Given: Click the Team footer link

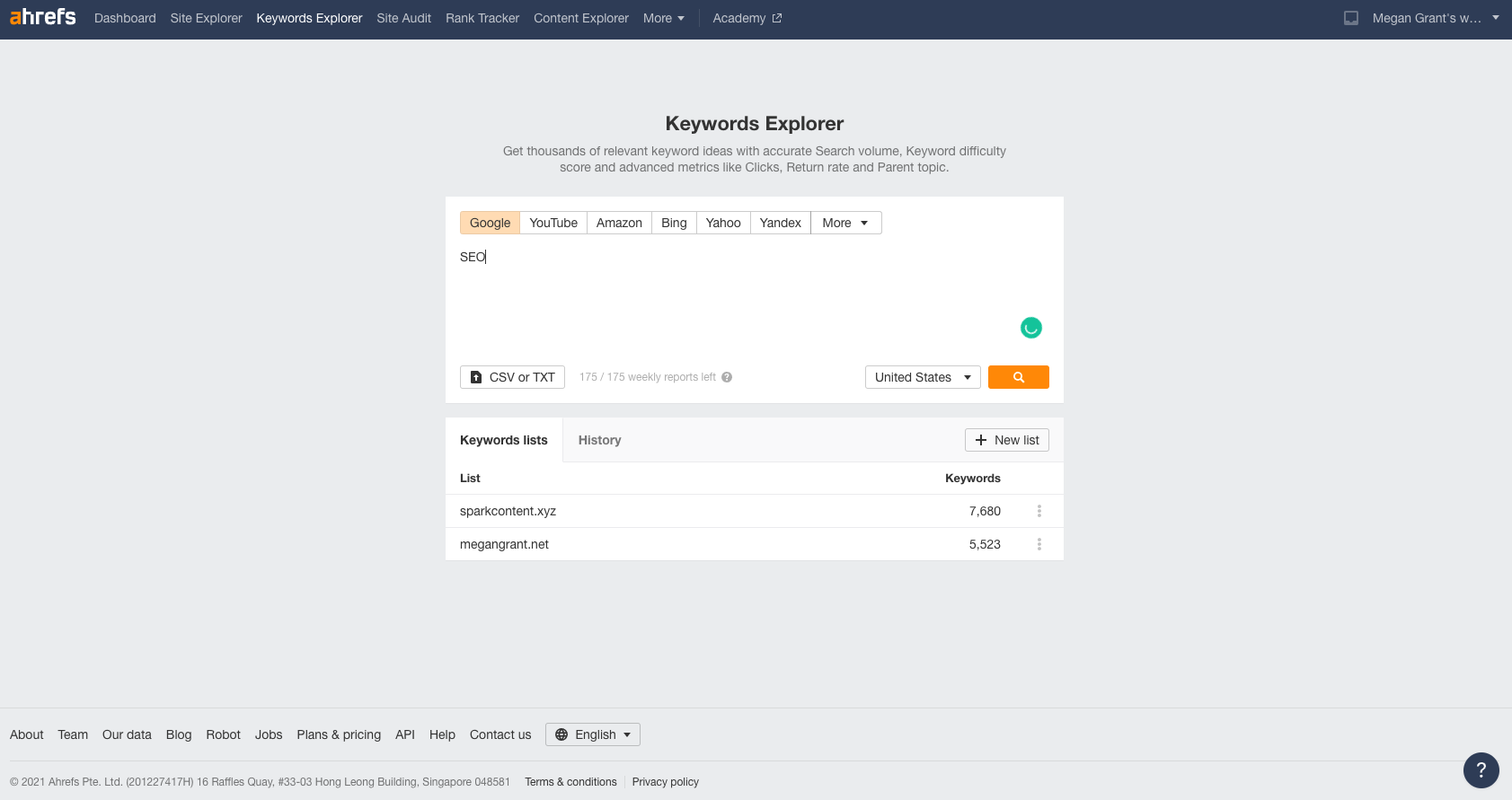Looking at the screenshot, I should 73,734.
